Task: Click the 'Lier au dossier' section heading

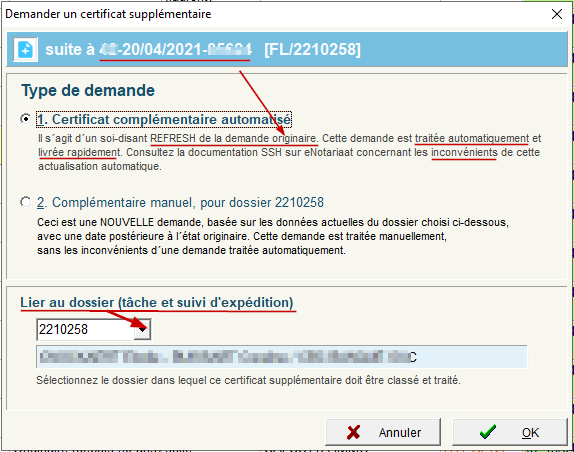Action: pos(157,303)
